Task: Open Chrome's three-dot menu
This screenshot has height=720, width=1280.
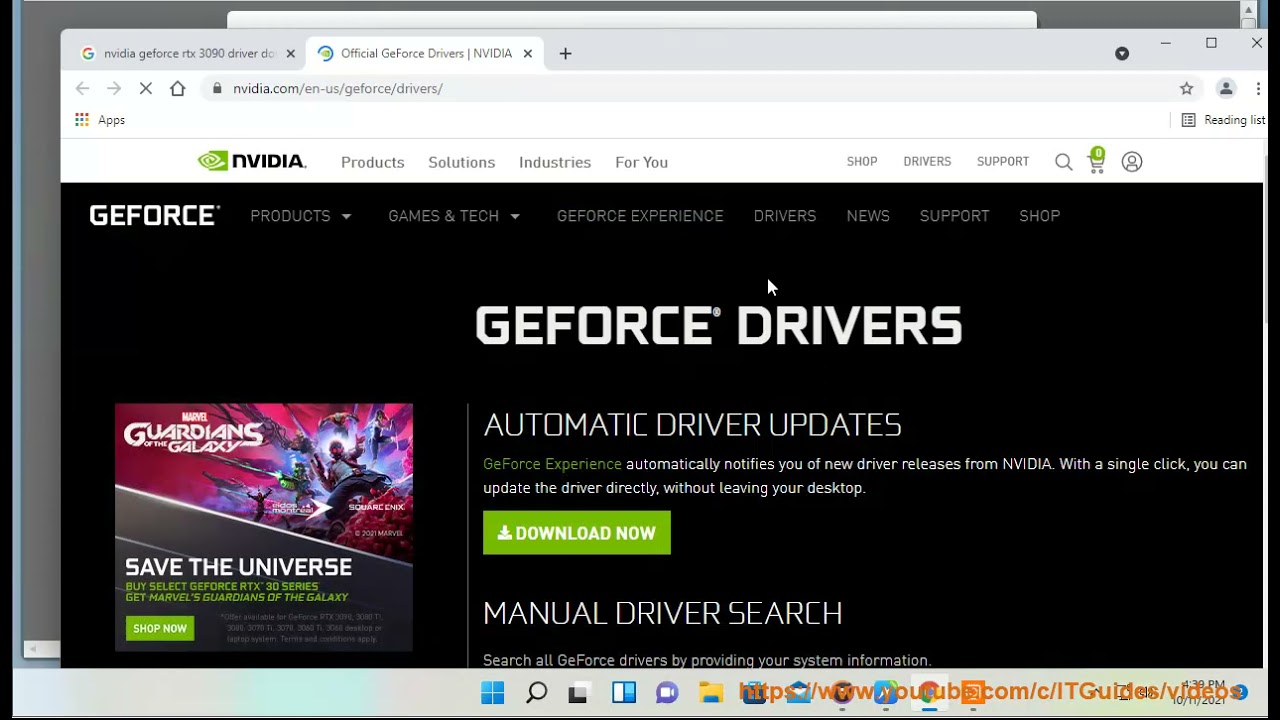Action: tap(1257, 89)
